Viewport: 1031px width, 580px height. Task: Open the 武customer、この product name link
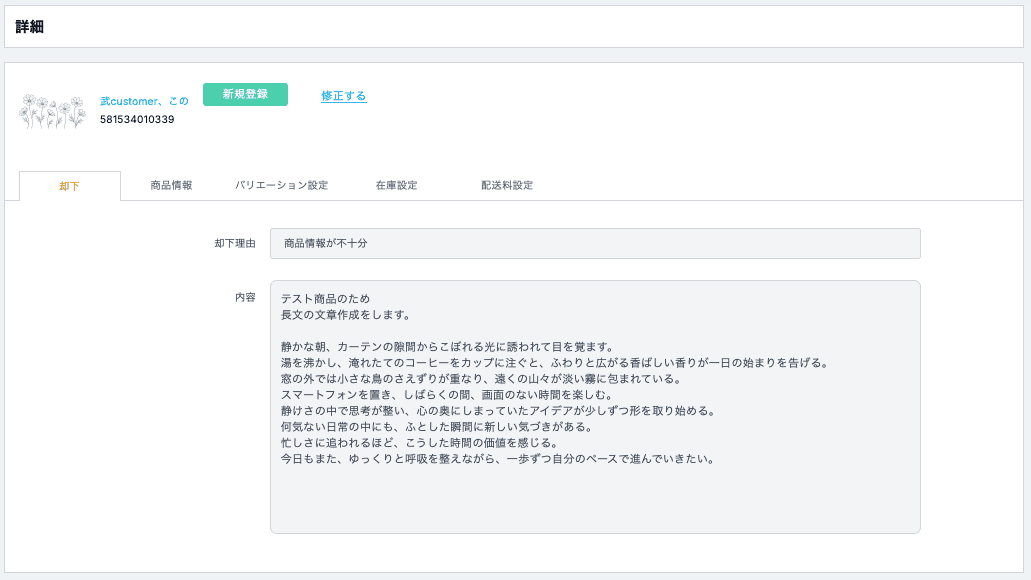(144, 101)
